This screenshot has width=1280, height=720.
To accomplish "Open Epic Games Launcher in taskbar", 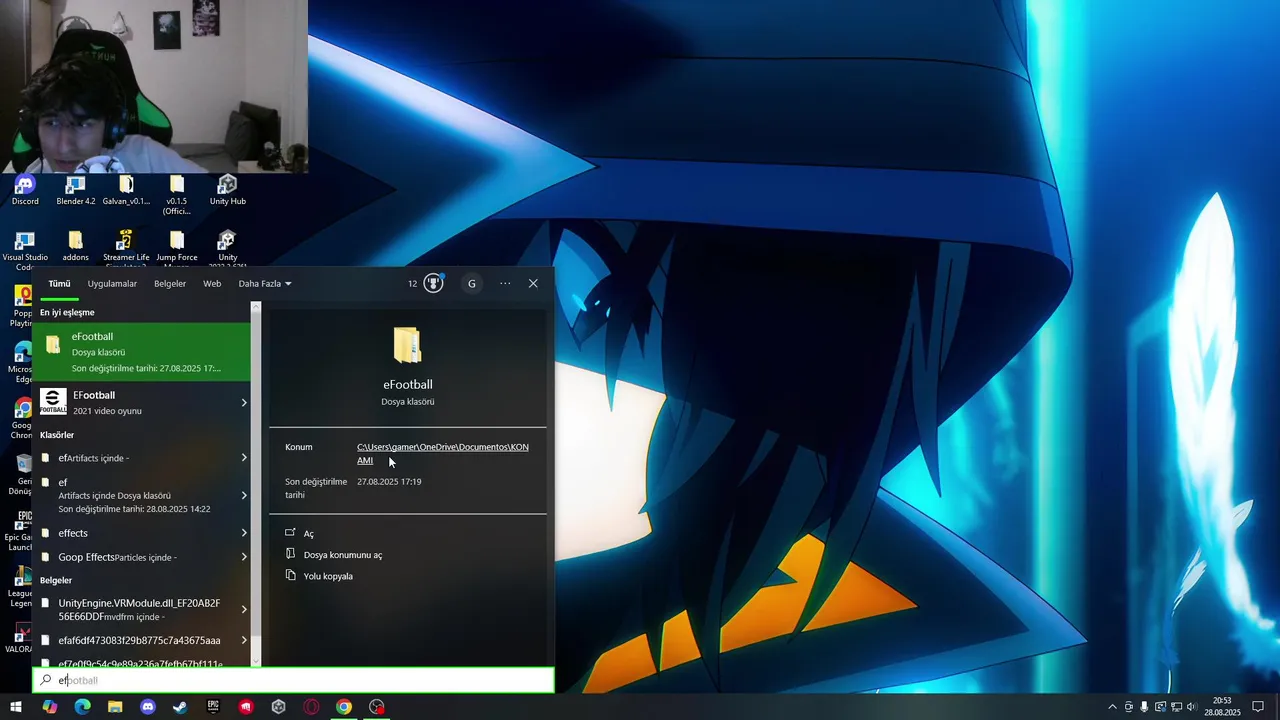I will click(x=213, y=707).
